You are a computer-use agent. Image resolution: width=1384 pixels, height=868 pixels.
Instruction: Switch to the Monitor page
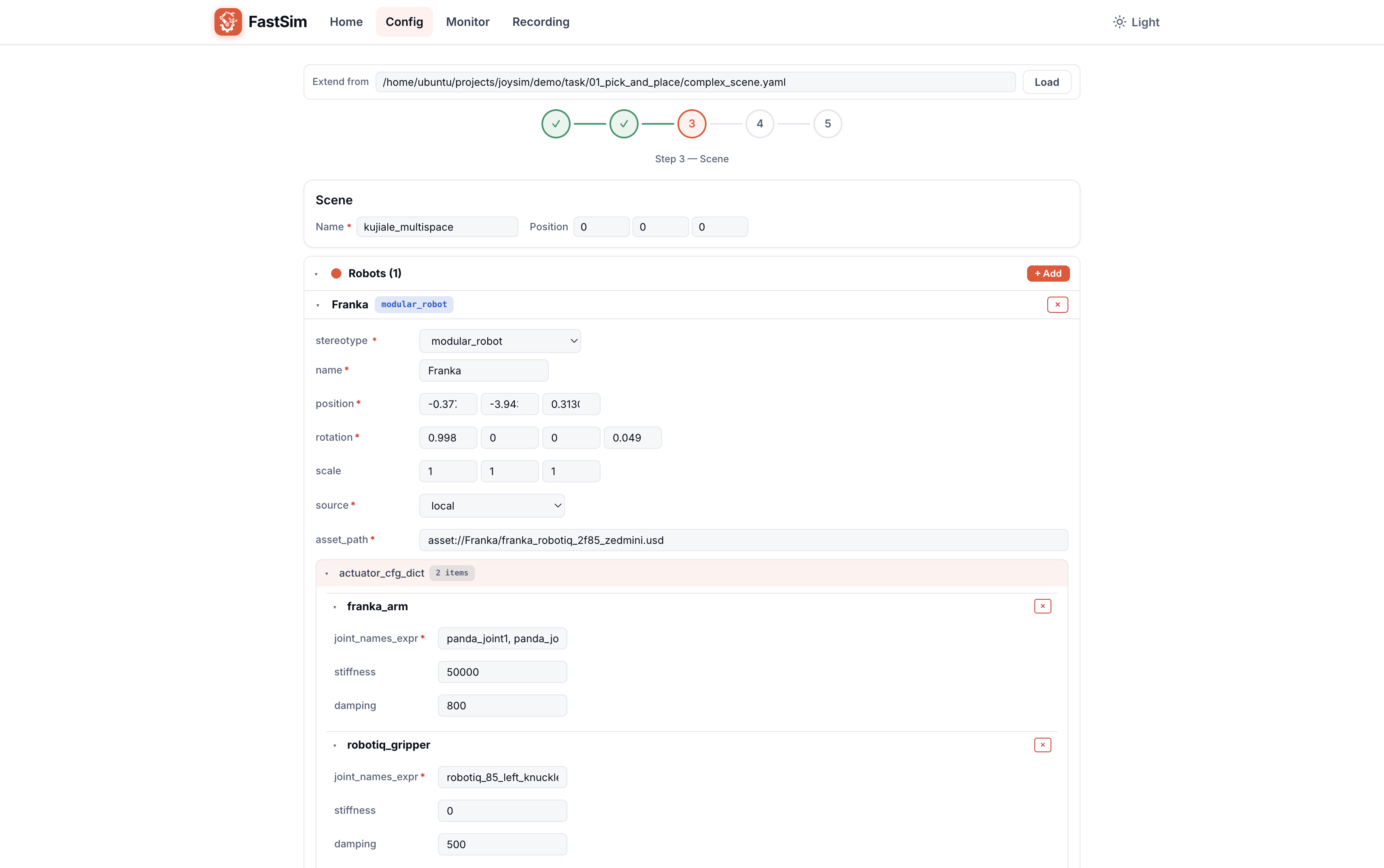pos(468,22)
